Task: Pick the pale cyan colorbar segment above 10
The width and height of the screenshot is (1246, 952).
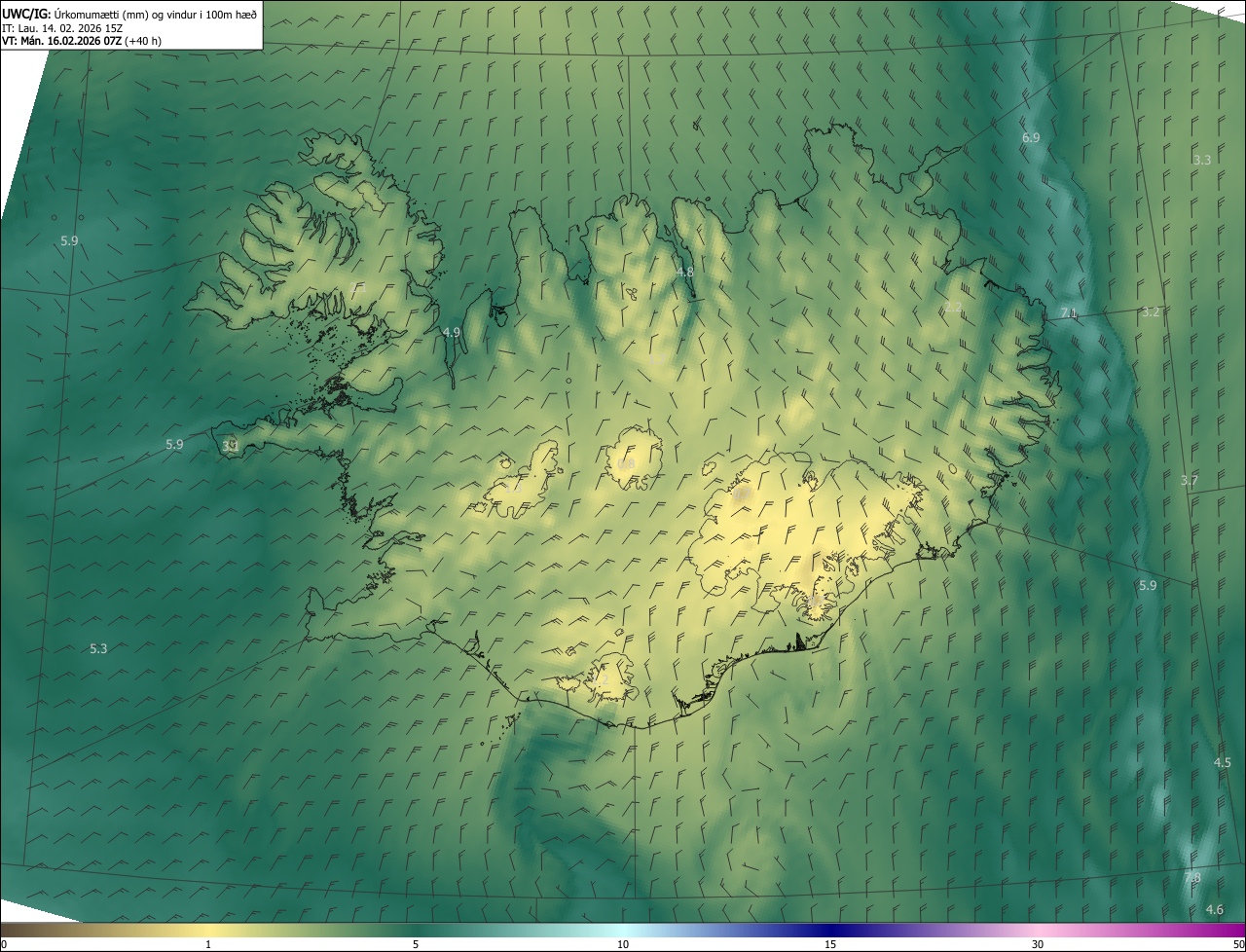Action: 623,931
